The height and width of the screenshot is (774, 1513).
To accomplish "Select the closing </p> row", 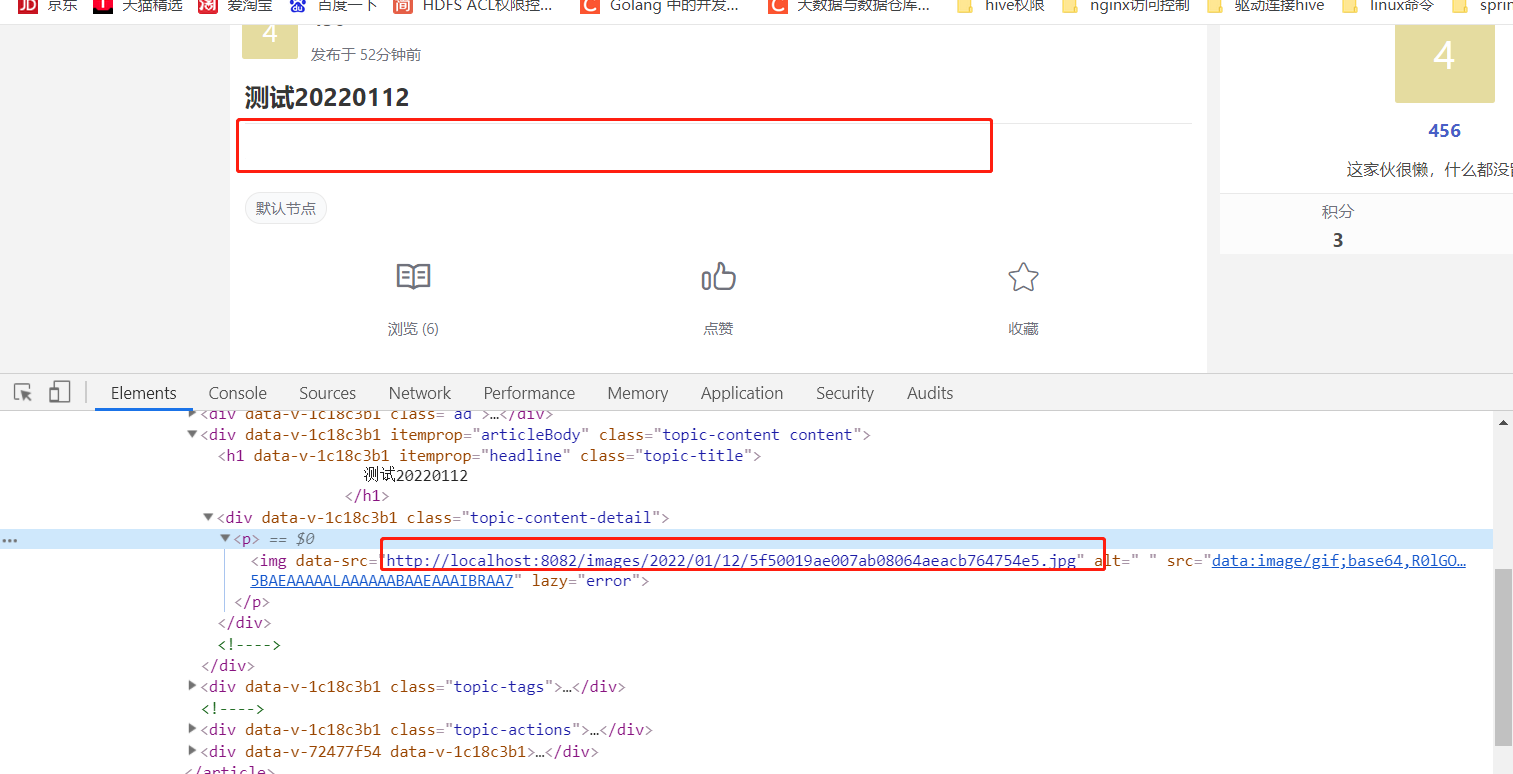I will coord(252,602).
